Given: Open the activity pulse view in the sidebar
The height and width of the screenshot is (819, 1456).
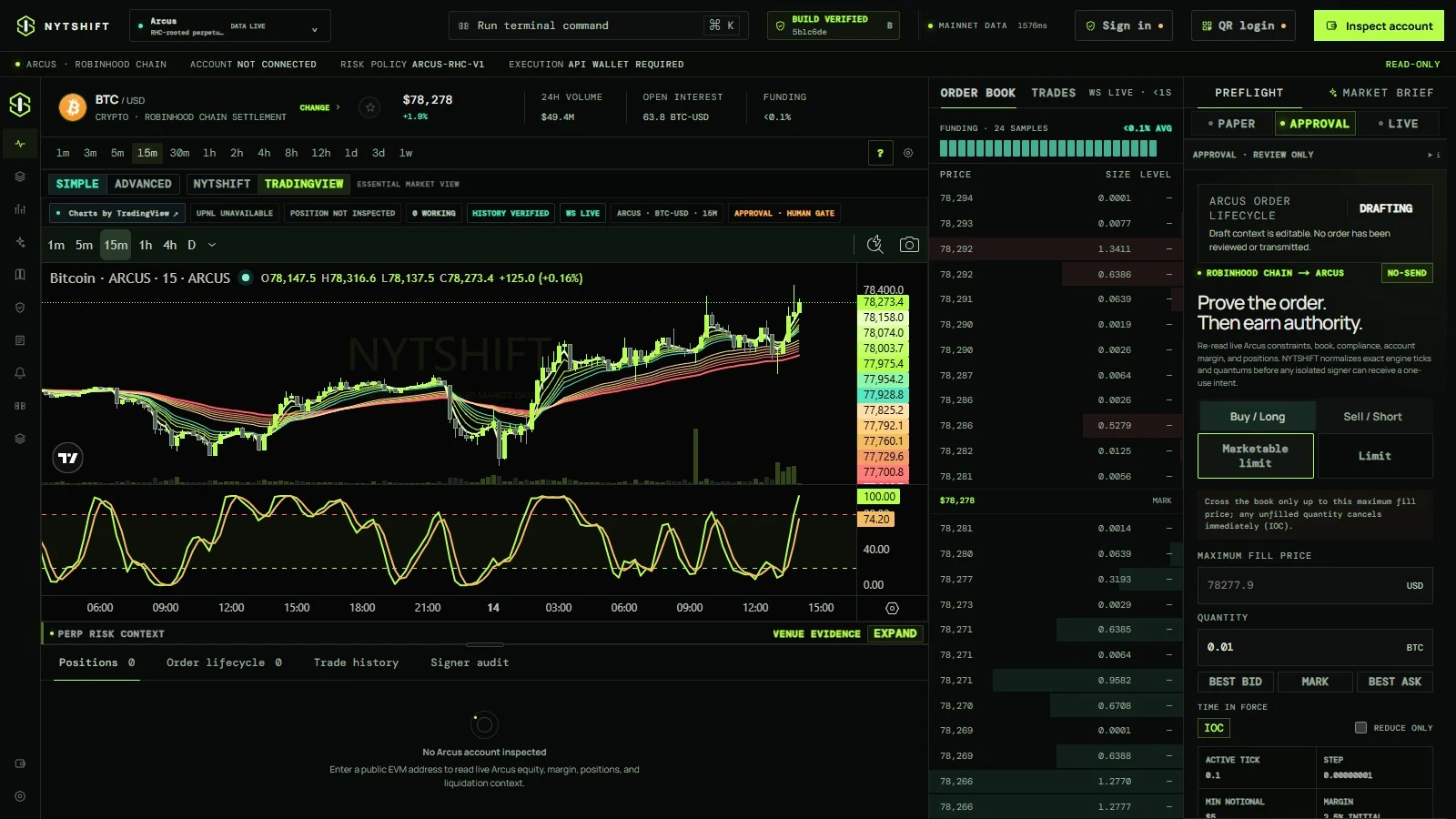Looking at the screenshot, I should tap(20, 144).
